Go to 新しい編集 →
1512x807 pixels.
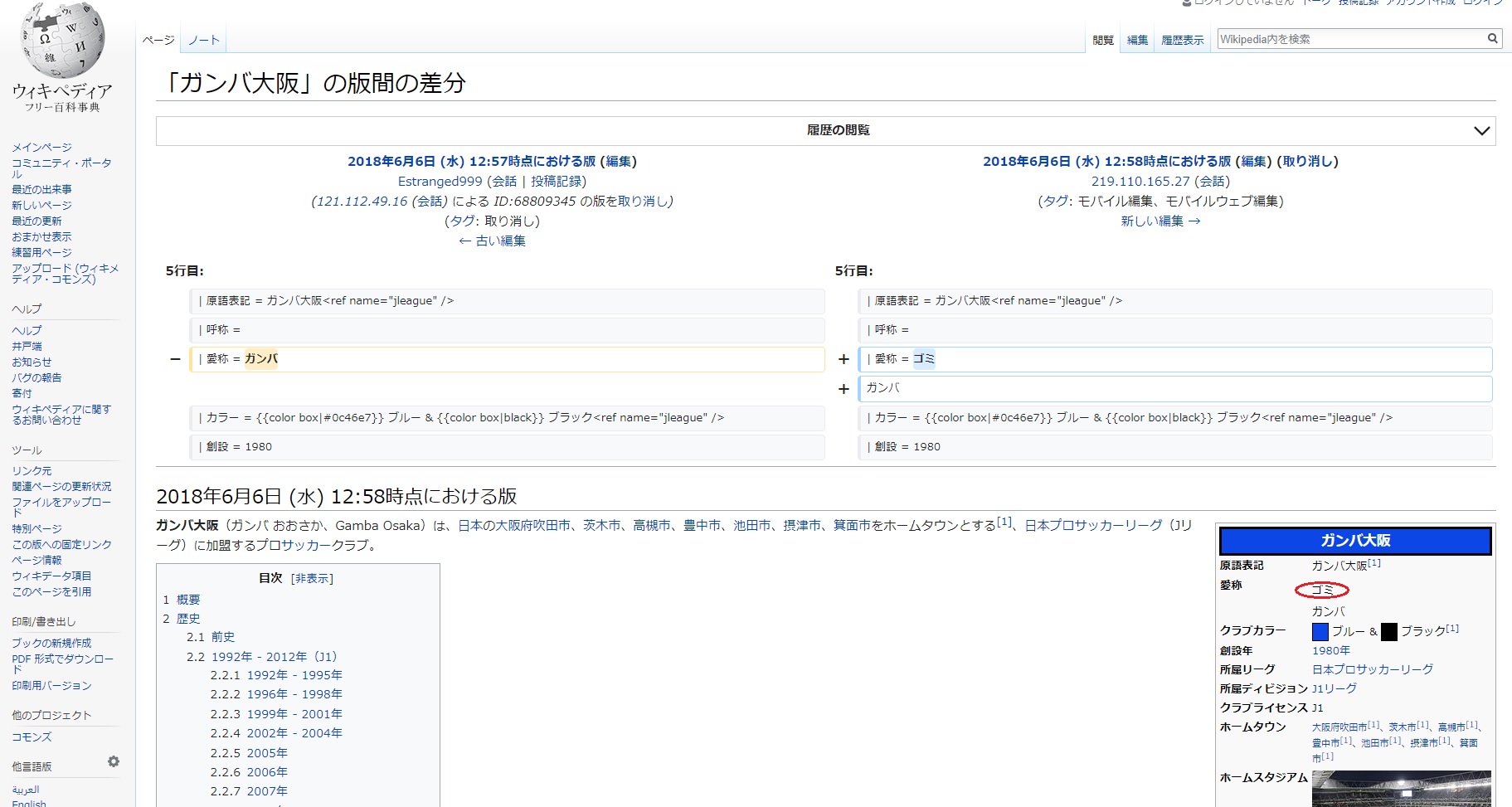coord(1160,221)
